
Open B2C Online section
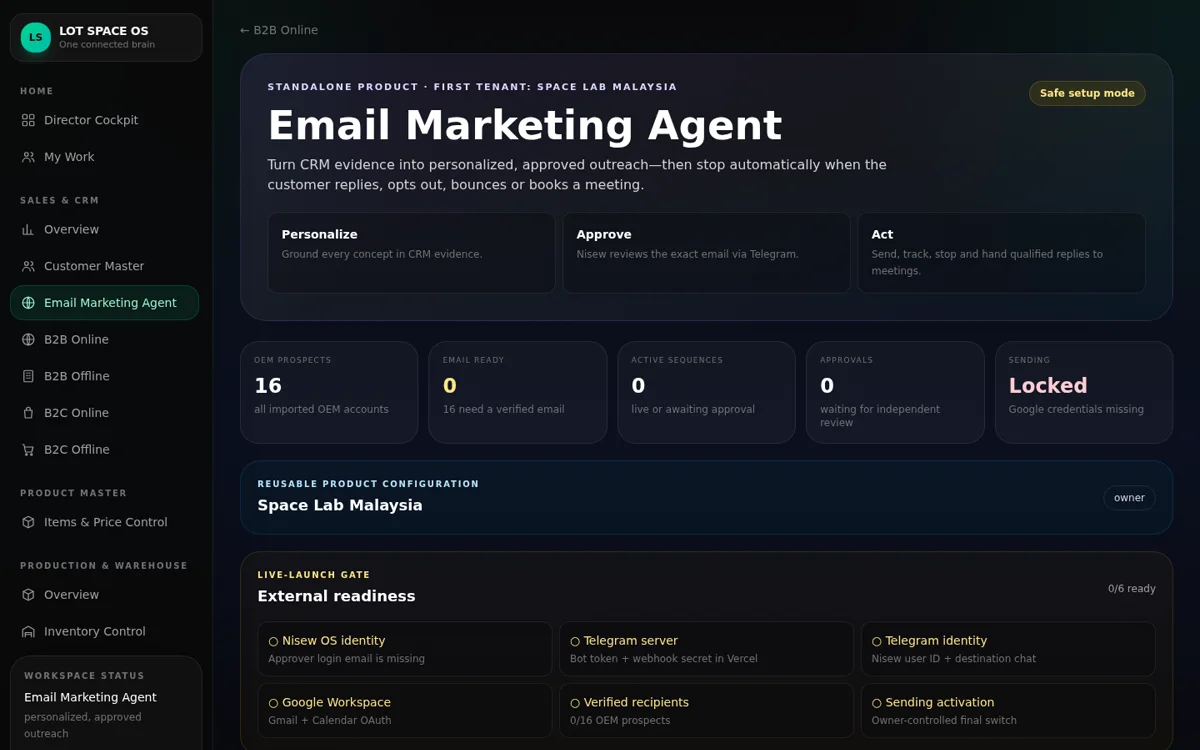[105, 413]
